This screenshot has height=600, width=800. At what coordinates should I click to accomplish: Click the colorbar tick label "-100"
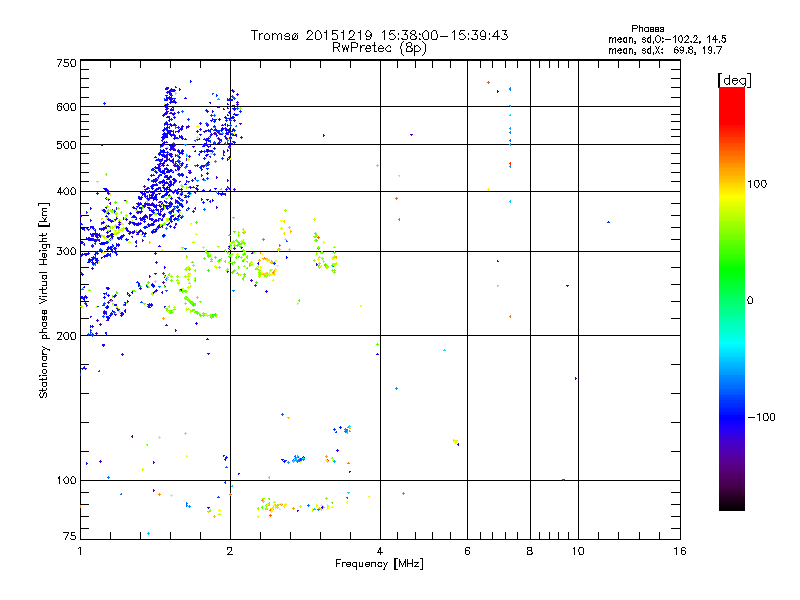[x=761, y=417]
